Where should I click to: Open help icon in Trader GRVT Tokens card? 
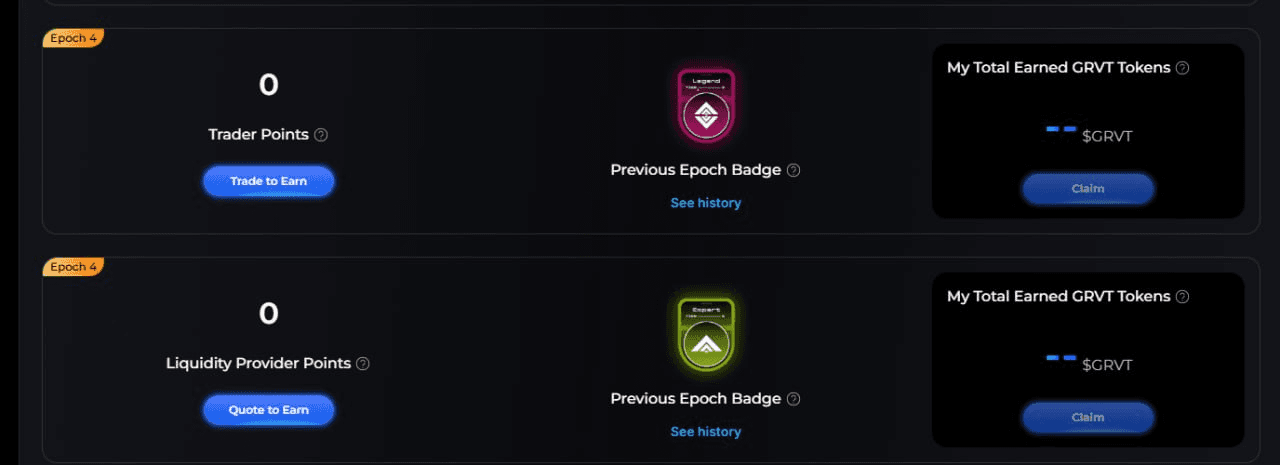[x=1182, y=68]
